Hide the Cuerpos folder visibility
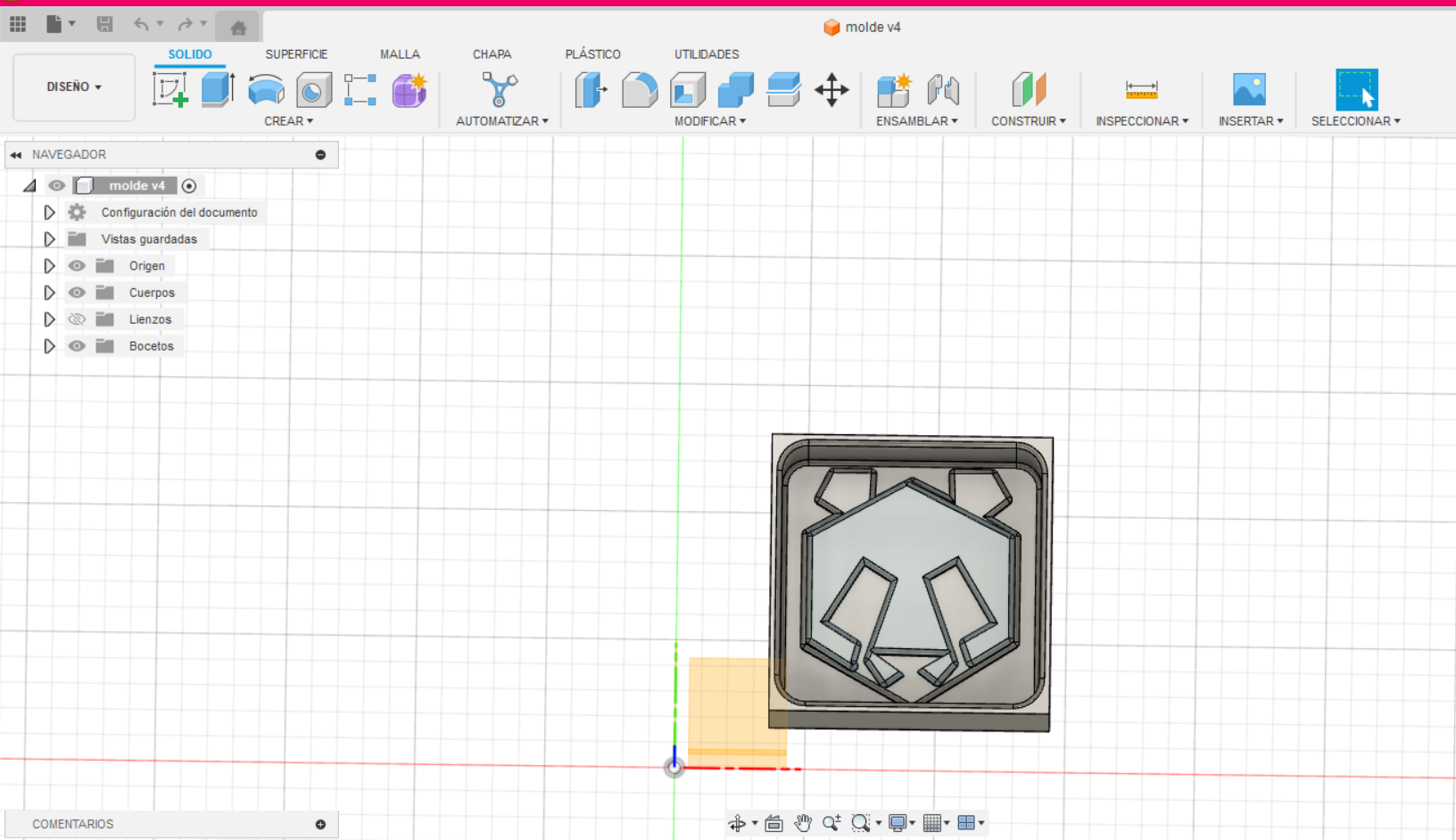 [78, 292]
